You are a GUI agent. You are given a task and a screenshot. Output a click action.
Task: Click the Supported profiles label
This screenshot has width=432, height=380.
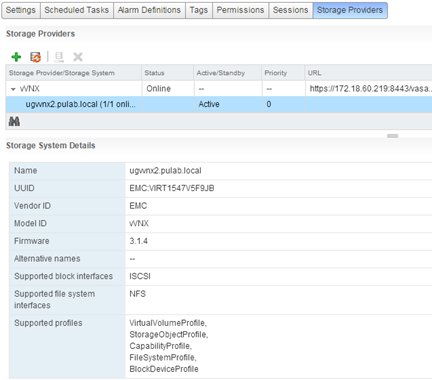[x=48, y=323]
